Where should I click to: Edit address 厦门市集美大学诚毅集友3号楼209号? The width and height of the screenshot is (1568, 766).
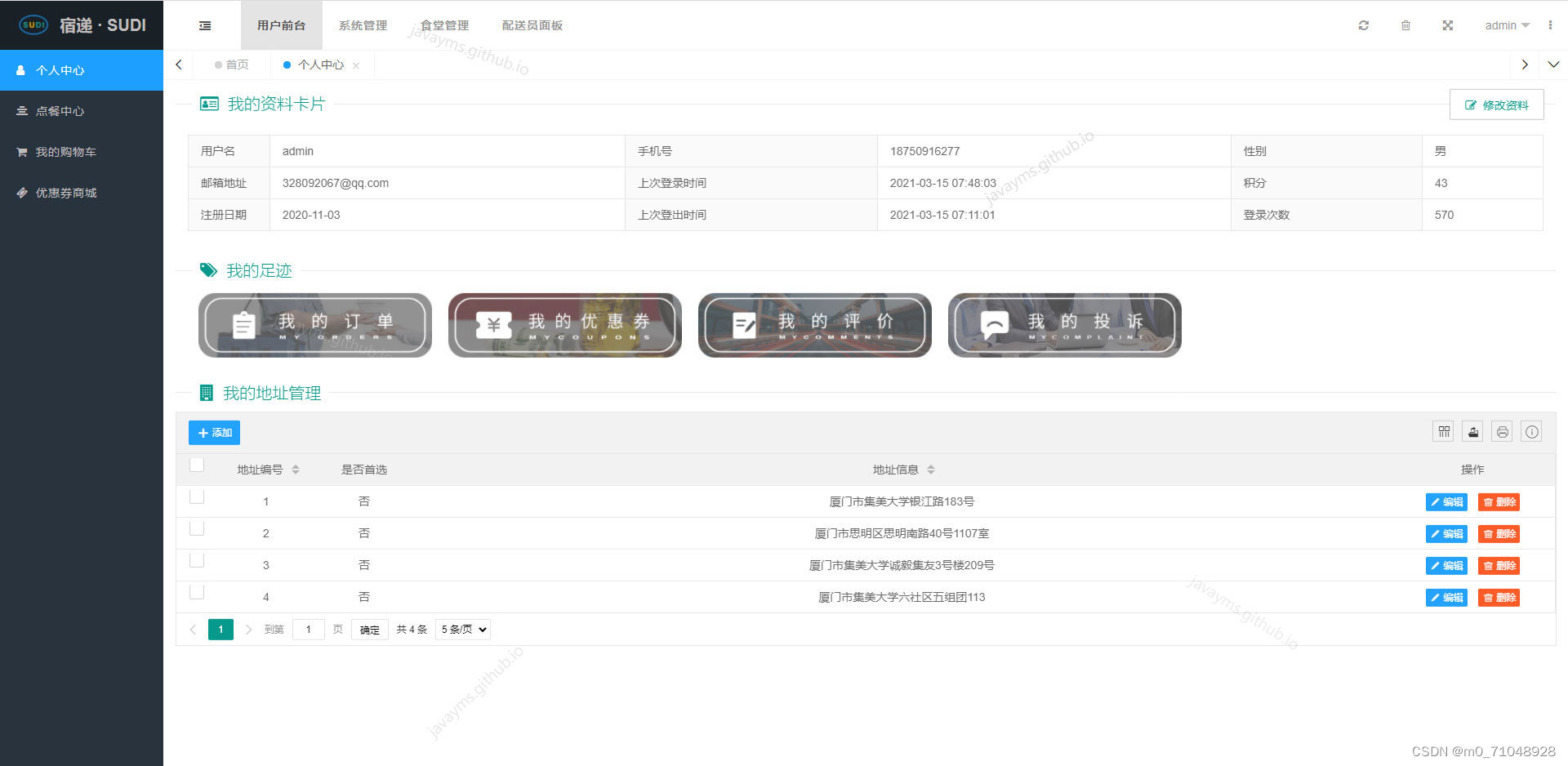1446,566
